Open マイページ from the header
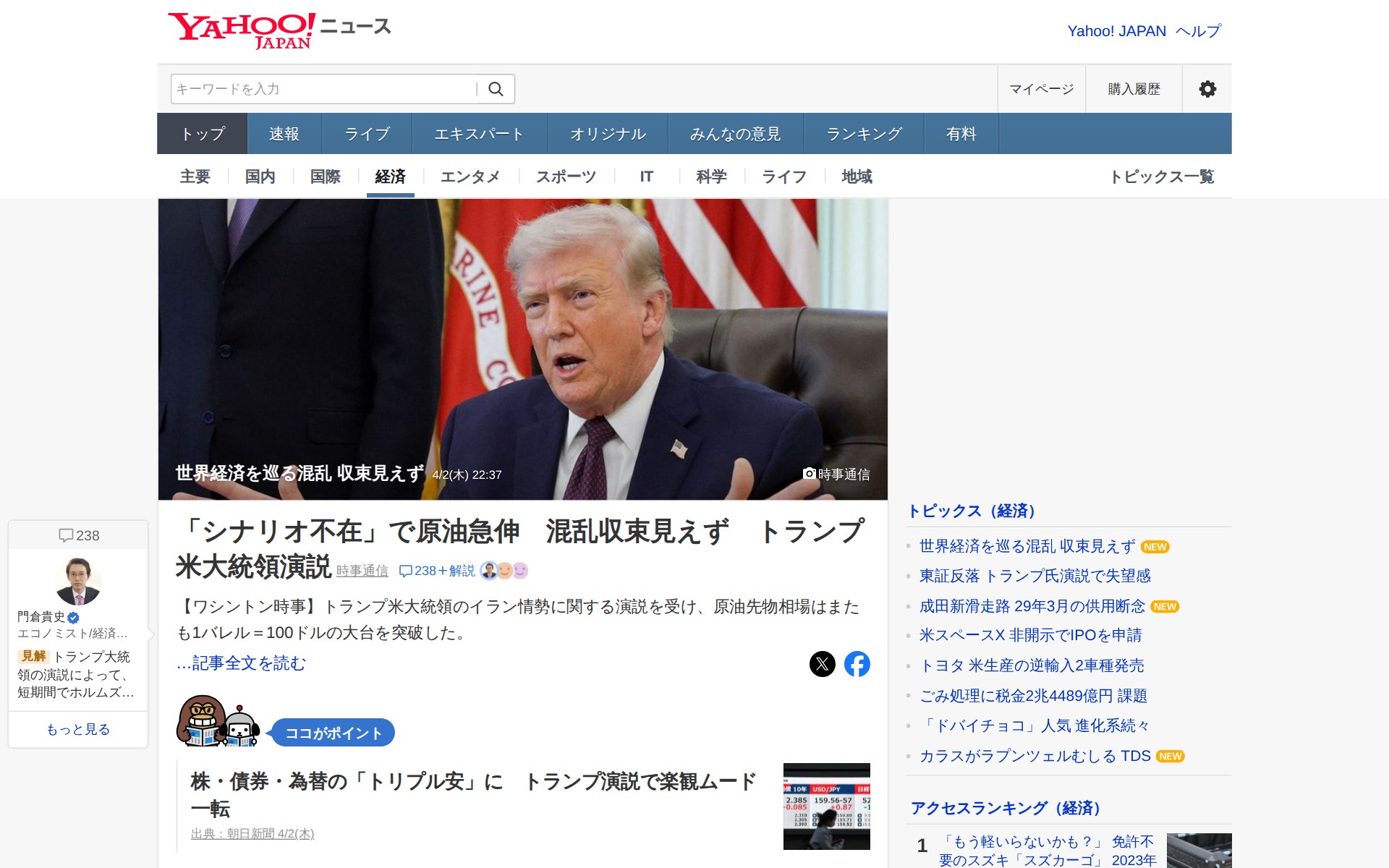The image size is (1389, 868). pyautogui.click(x=1041, y=89)
